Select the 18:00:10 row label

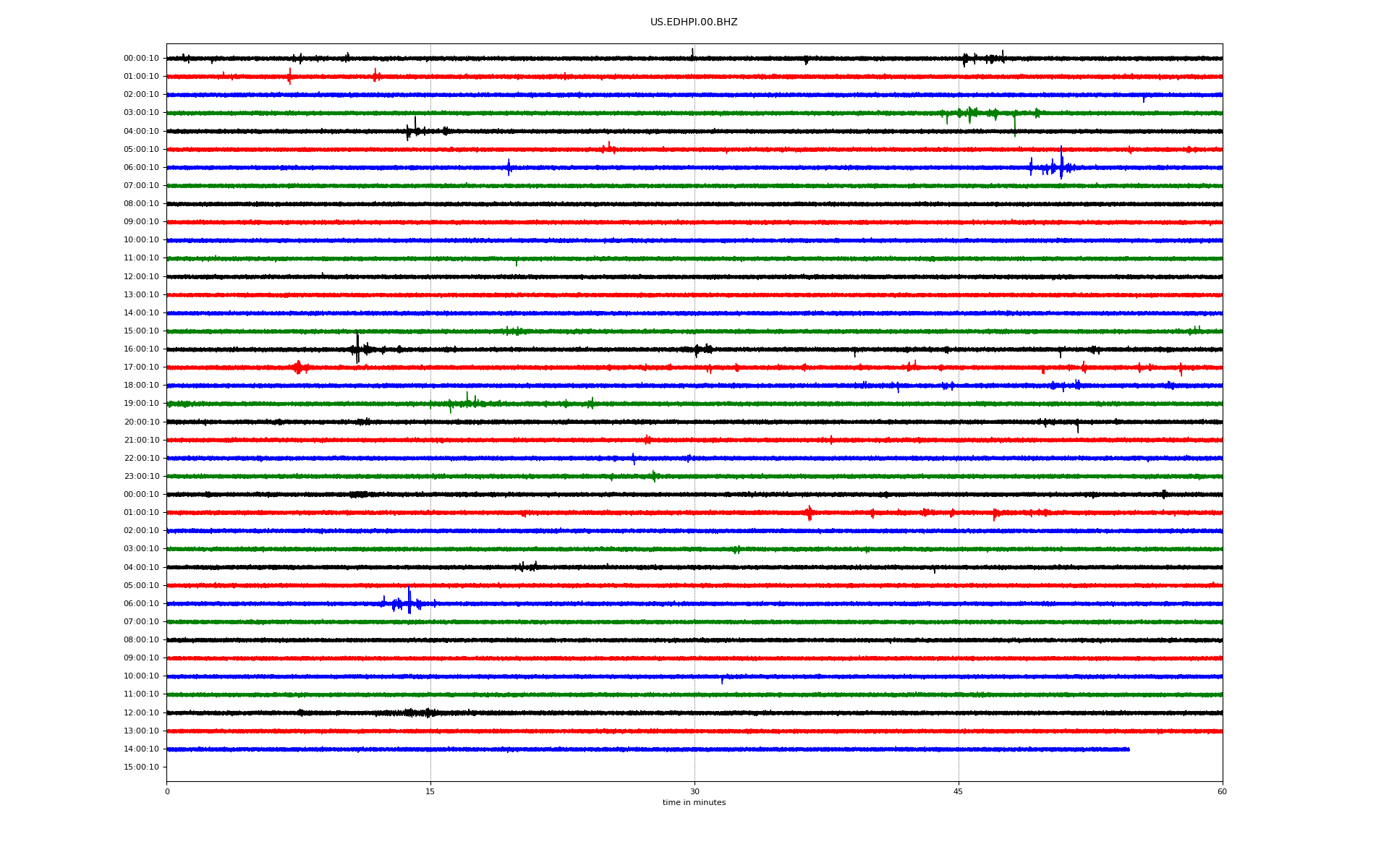141,386
